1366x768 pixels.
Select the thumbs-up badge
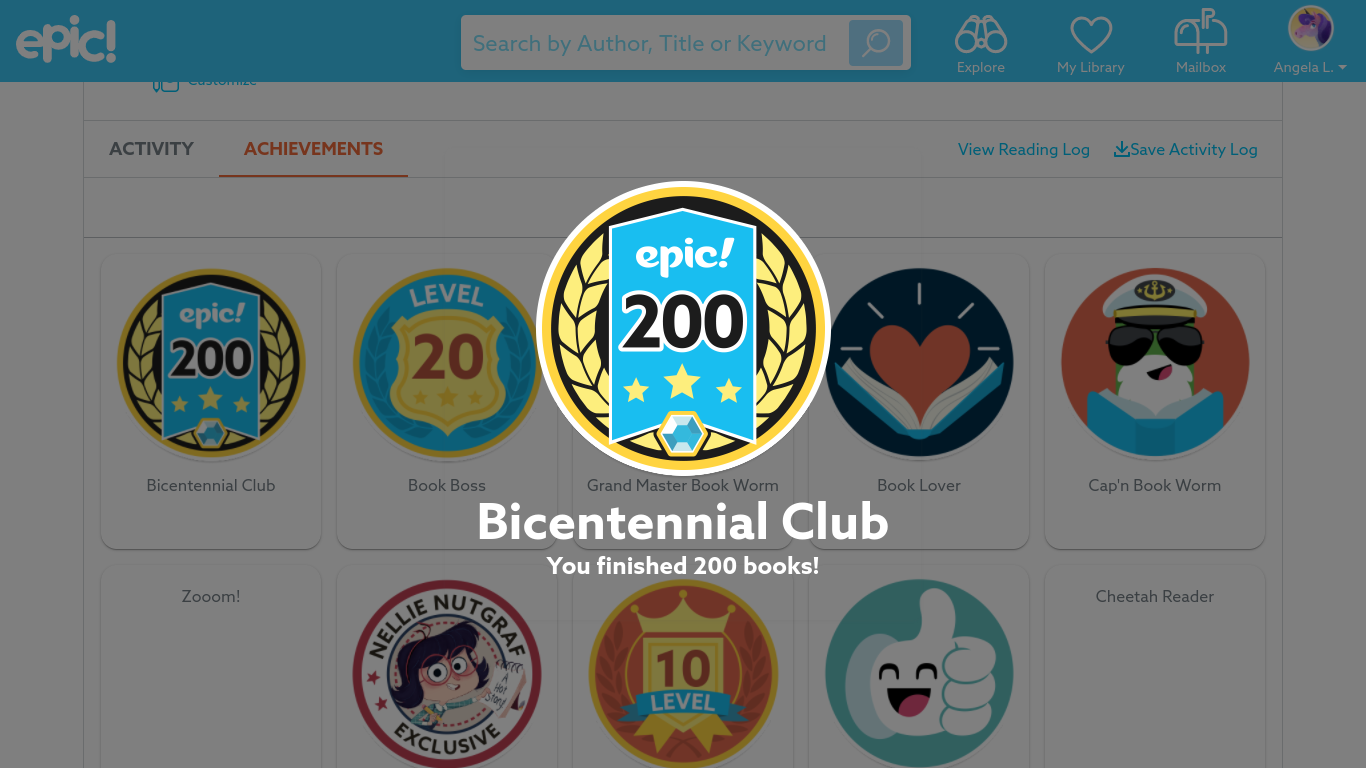(x=919, y=674)
